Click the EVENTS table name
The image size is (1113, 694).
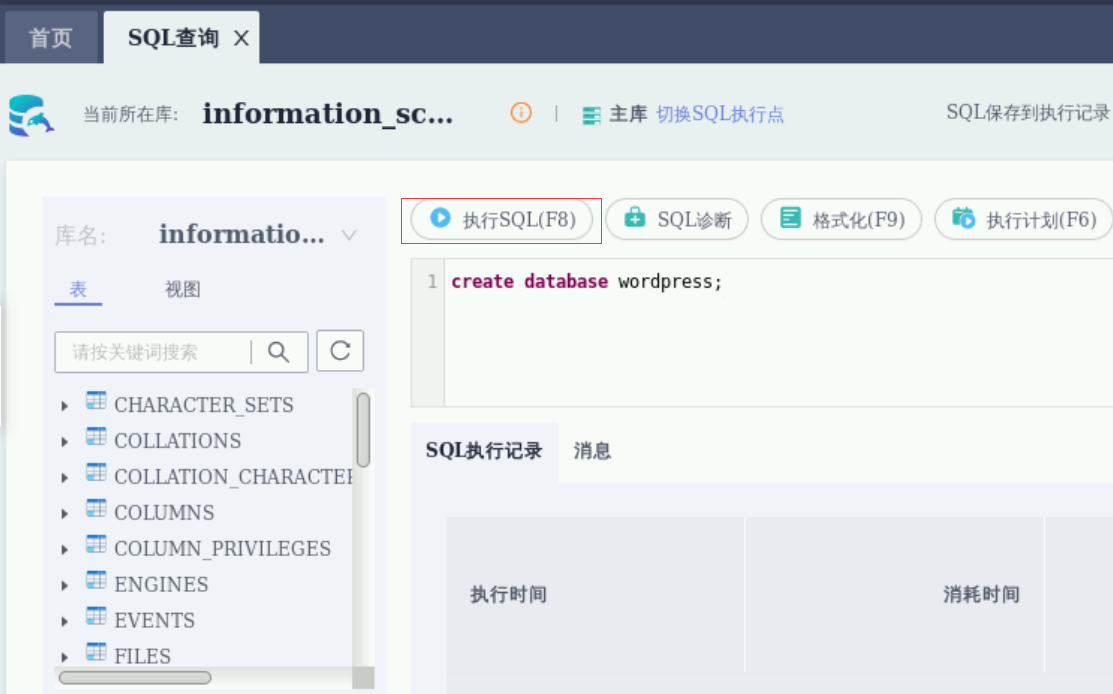[154, 620]
